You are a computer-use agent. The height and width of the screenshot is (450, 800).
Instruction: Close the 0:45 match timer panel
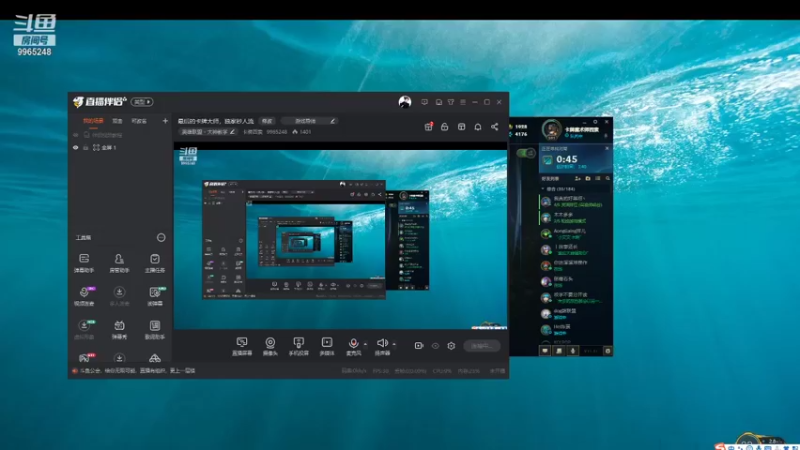click(607, 148)
